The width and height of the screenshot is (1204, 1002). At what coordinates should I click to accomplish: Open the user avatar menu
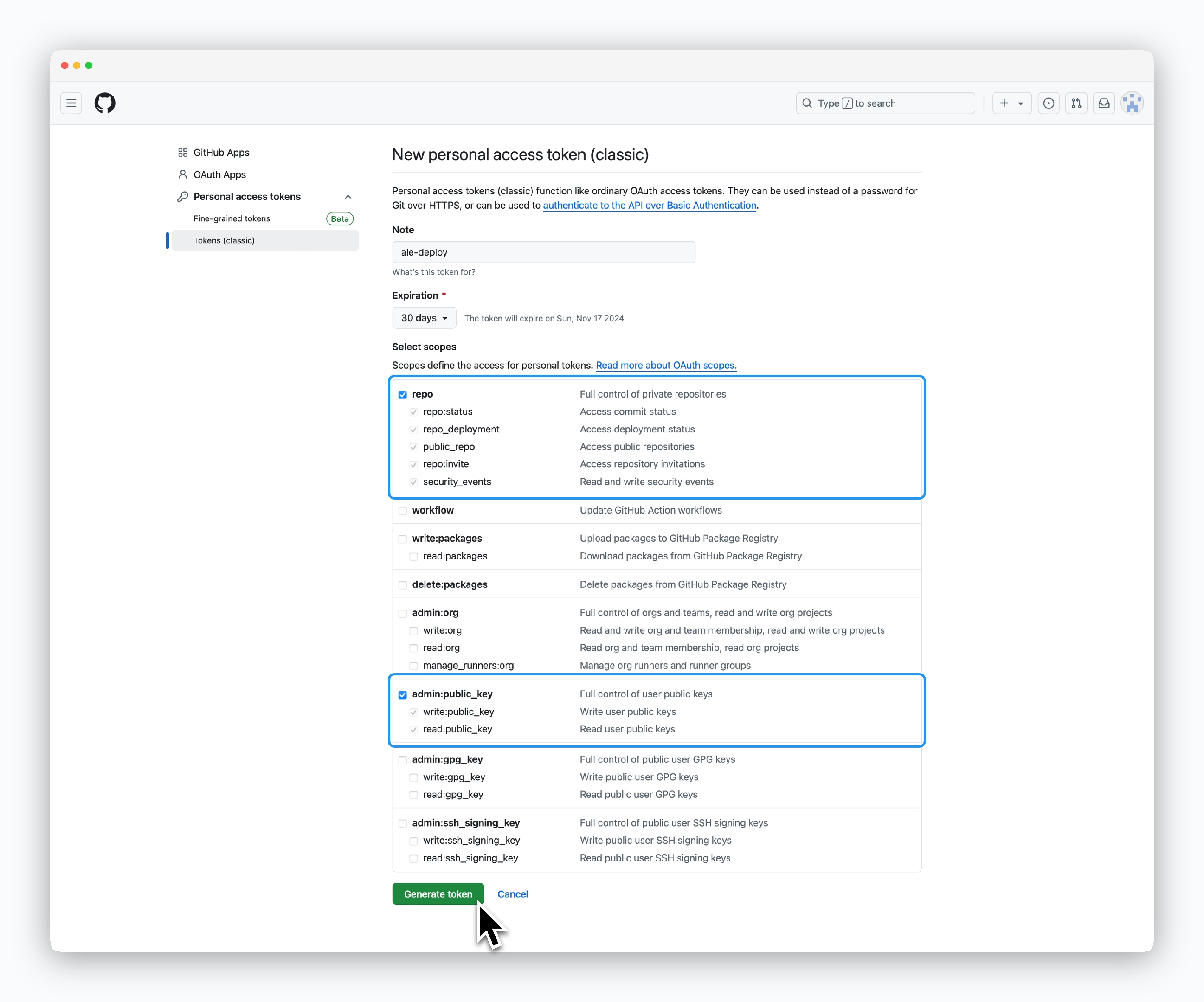click(x=1133, y=103)
